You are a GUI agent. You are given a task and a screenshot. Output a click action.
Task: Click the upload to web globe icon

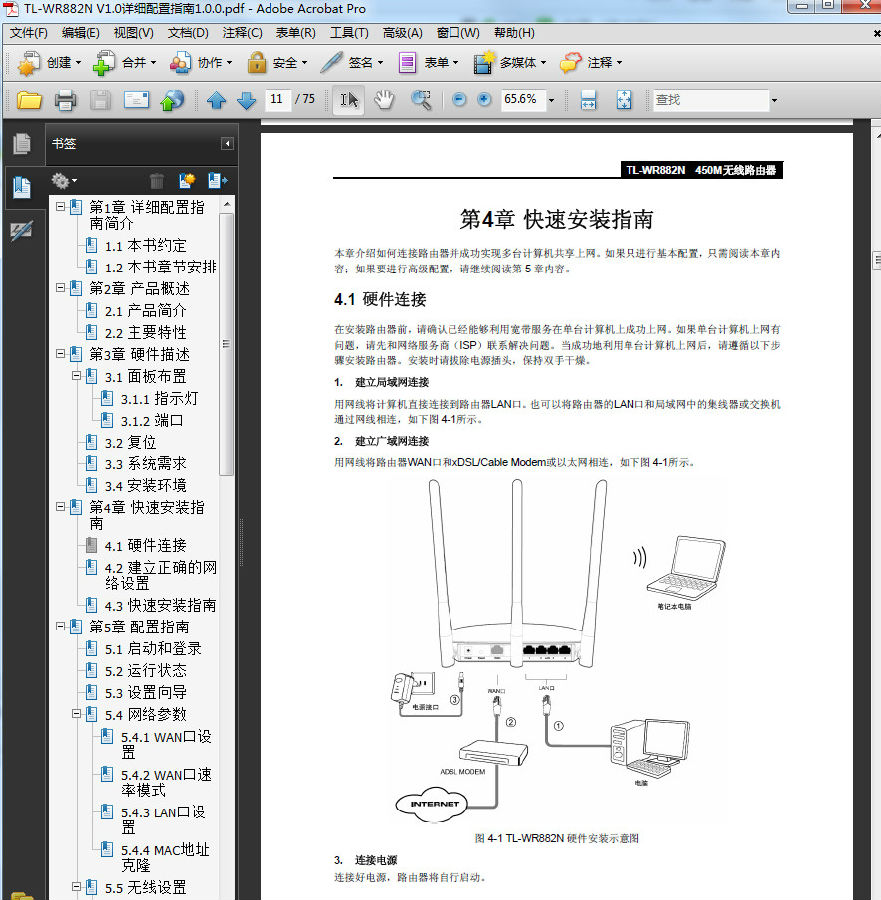[172, 100]
